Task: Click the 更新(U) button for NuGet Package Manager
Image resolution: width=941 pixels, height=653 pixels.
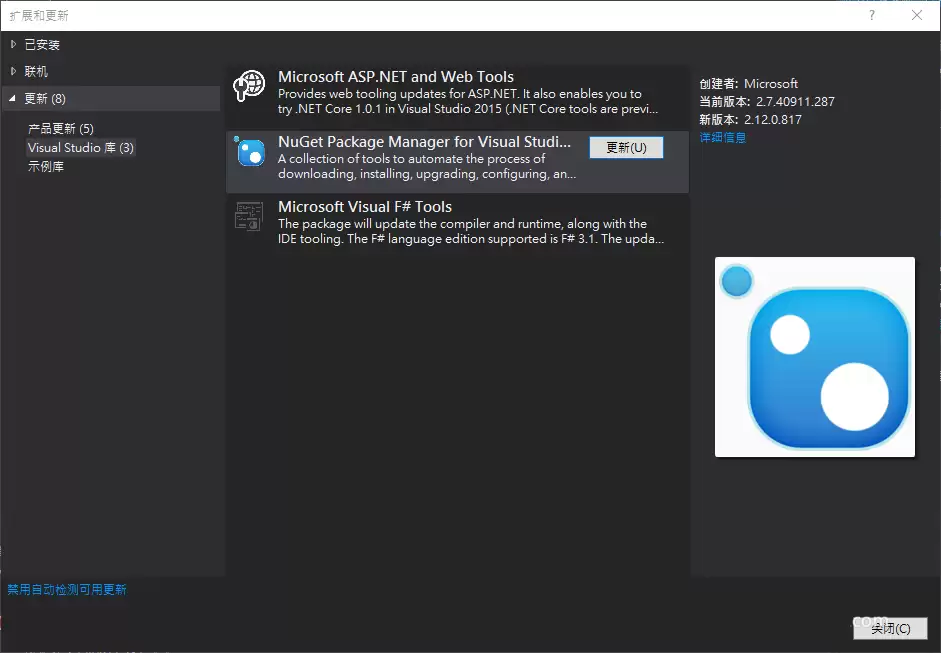Action: point(626,147)
